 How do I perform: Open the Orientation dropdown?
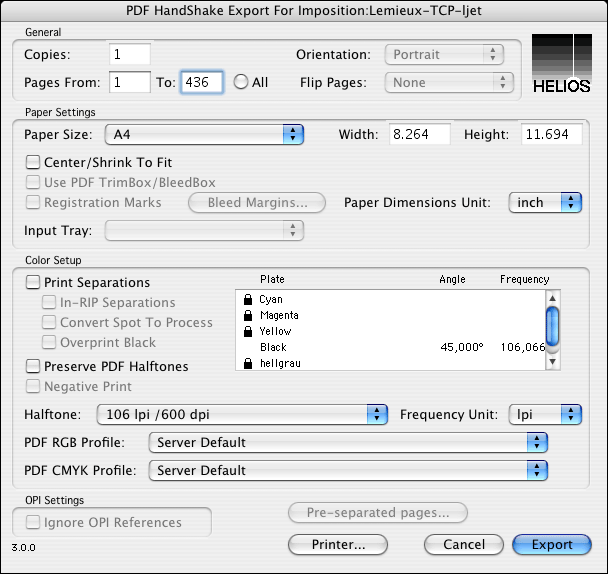click(444, 55)
